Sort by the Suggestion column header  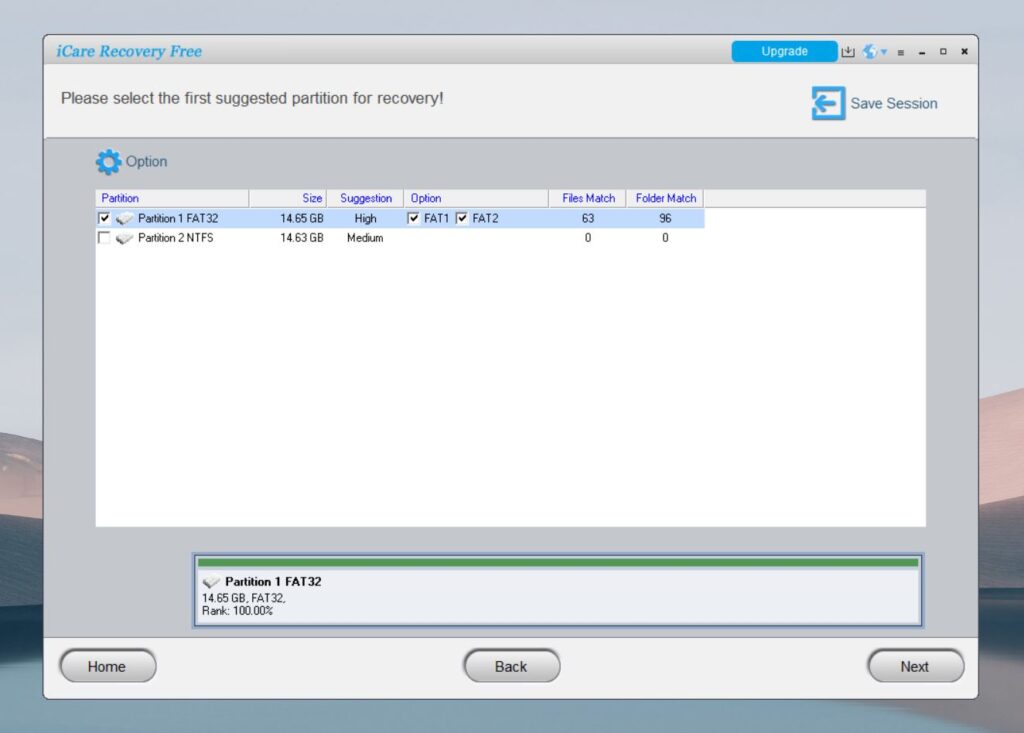(x=365, y=198)
